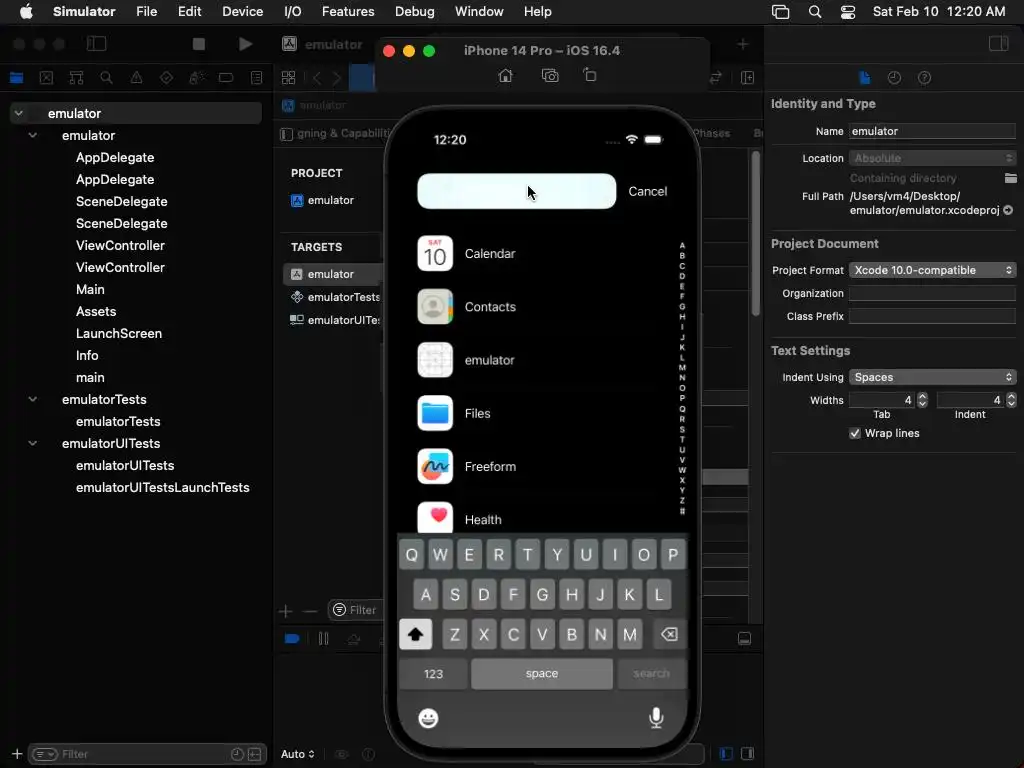The height and width of the screenshot is (768, 1024).
Task: Click the Simulator Home button icon
Action: 505,76
